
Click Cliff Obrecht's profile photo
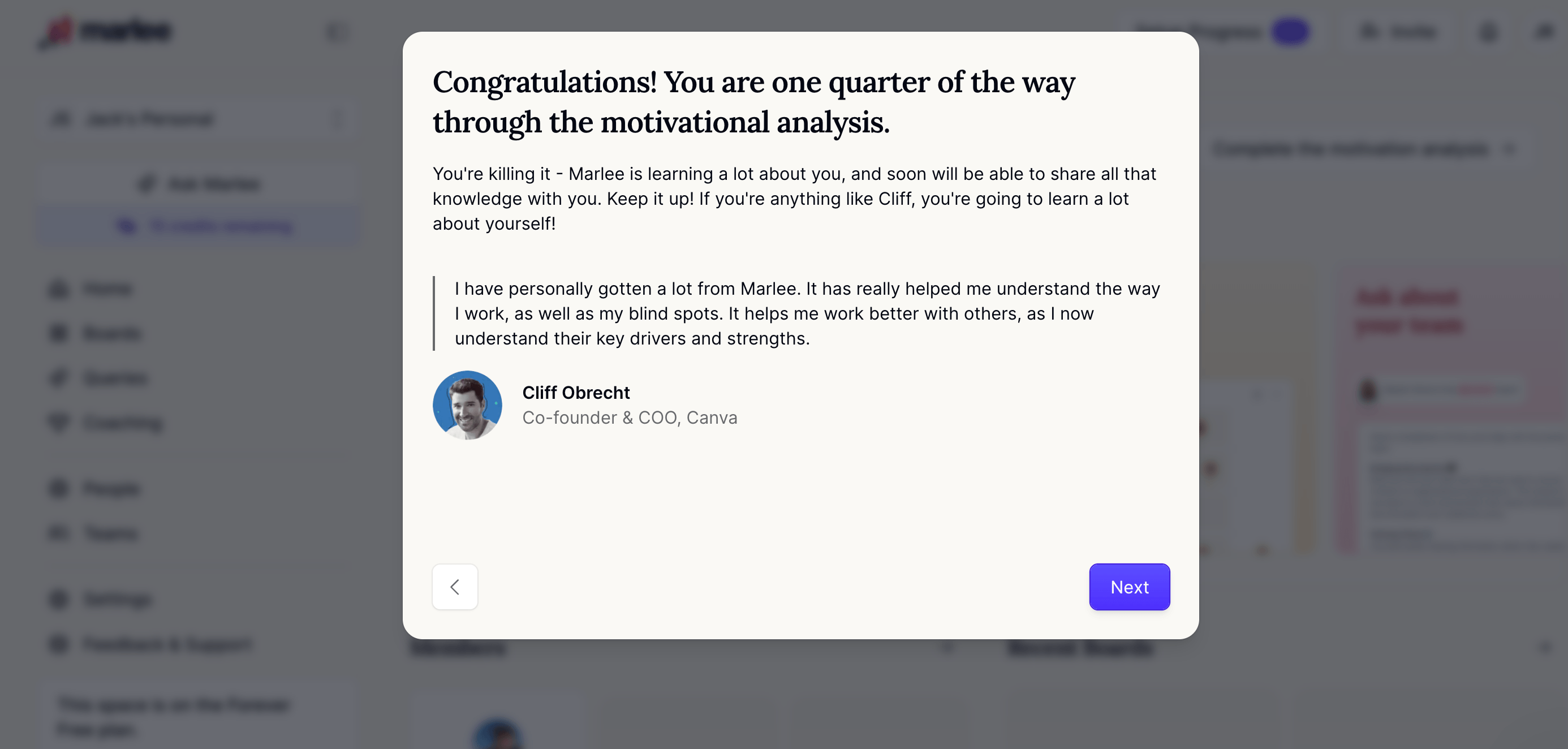tap(467, 405)
